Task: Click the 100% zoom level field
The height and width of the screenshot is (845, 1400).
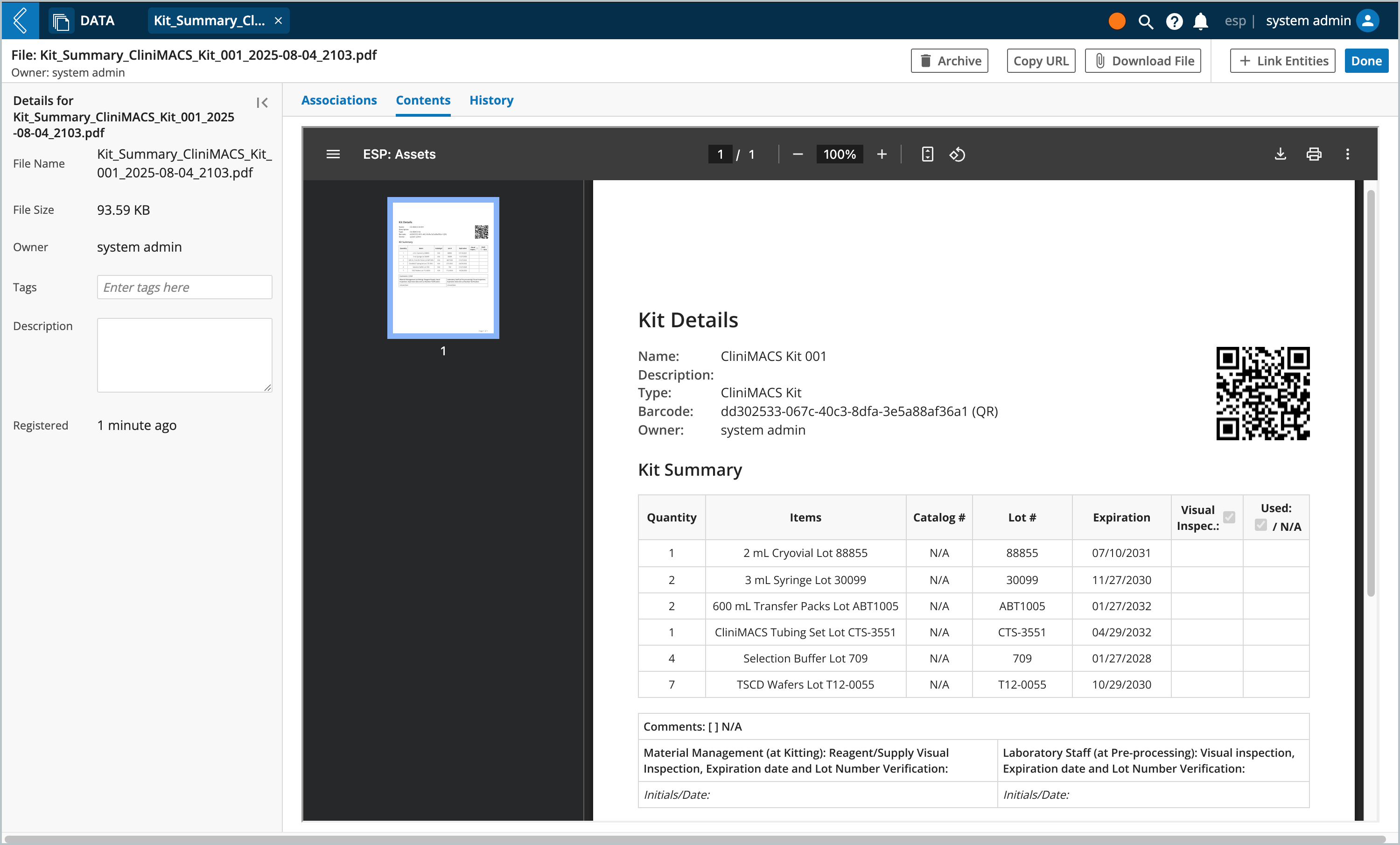Action: point(839,154)
